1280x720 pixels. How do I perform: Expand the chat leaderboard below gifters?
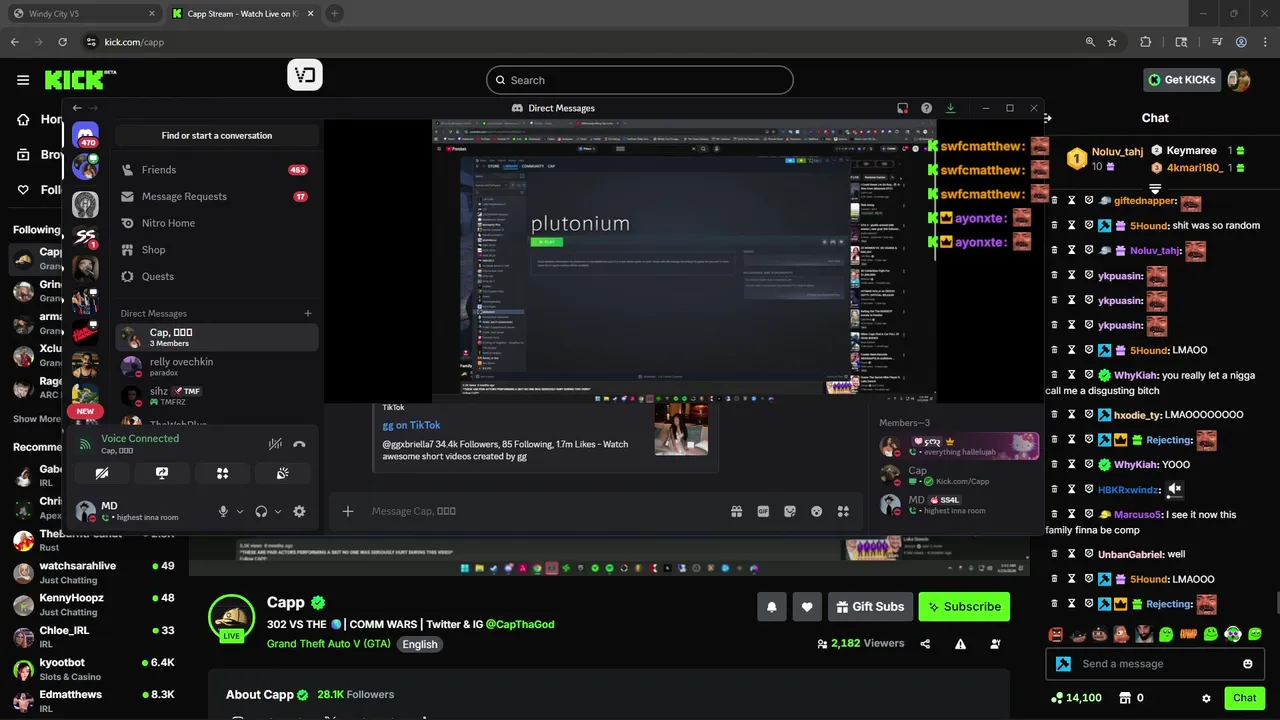tap(1155, 188)
